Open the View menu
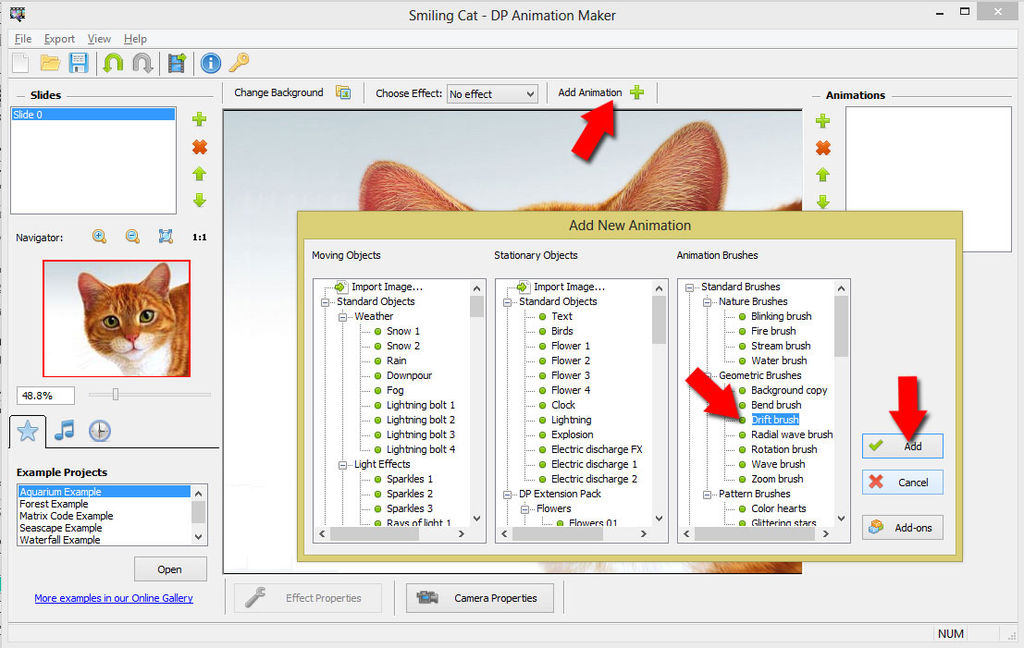 99,39
